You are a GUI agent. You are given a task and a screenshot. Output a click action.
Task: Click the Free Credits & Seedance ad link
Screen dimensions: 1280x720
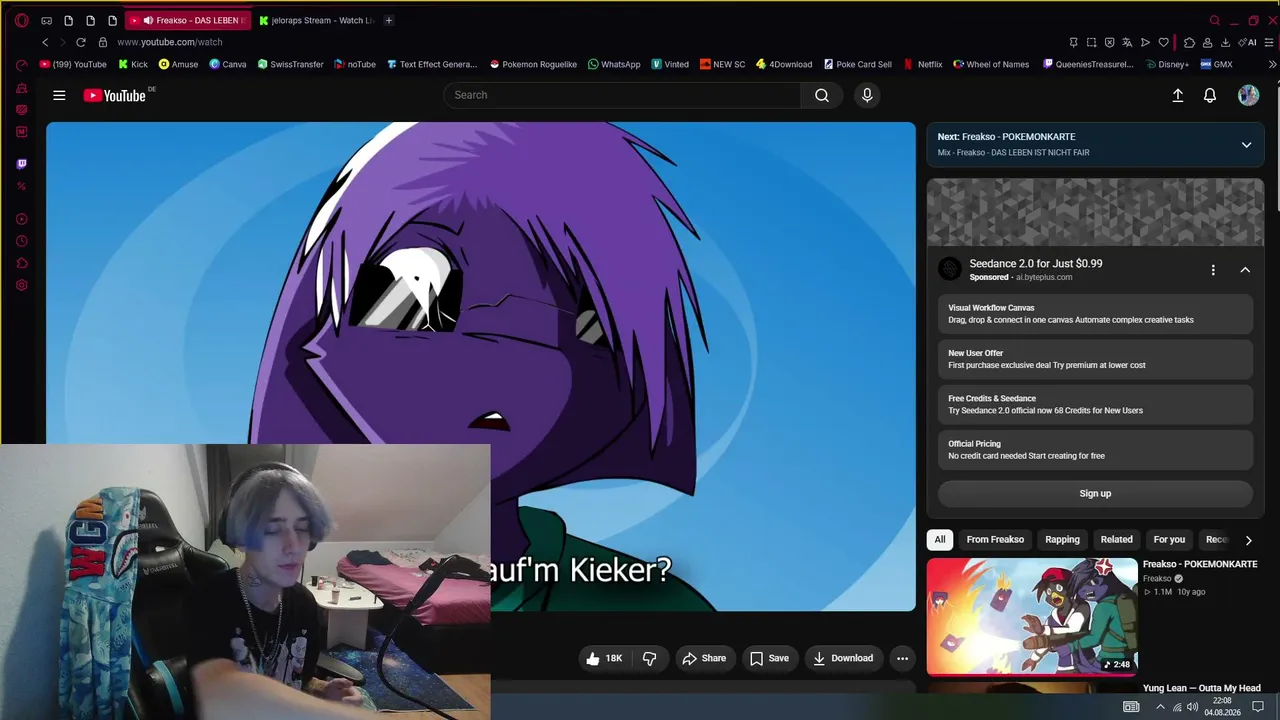coord(1095,404)
